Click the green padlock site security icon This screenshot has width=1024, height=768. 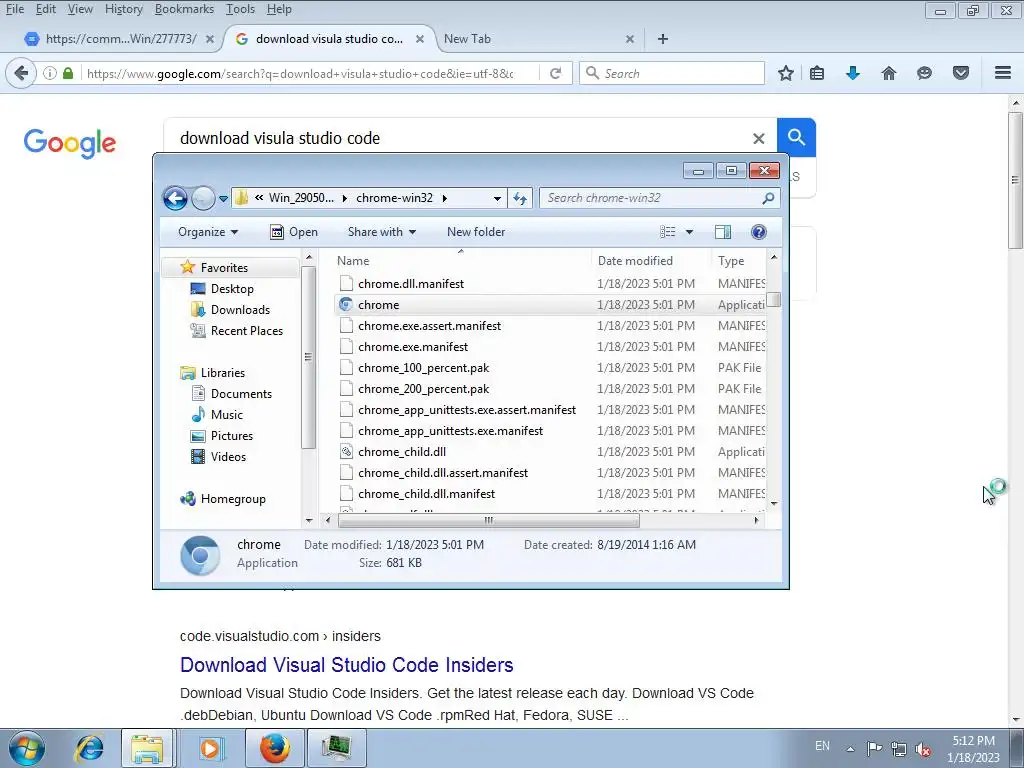[68, 73]
